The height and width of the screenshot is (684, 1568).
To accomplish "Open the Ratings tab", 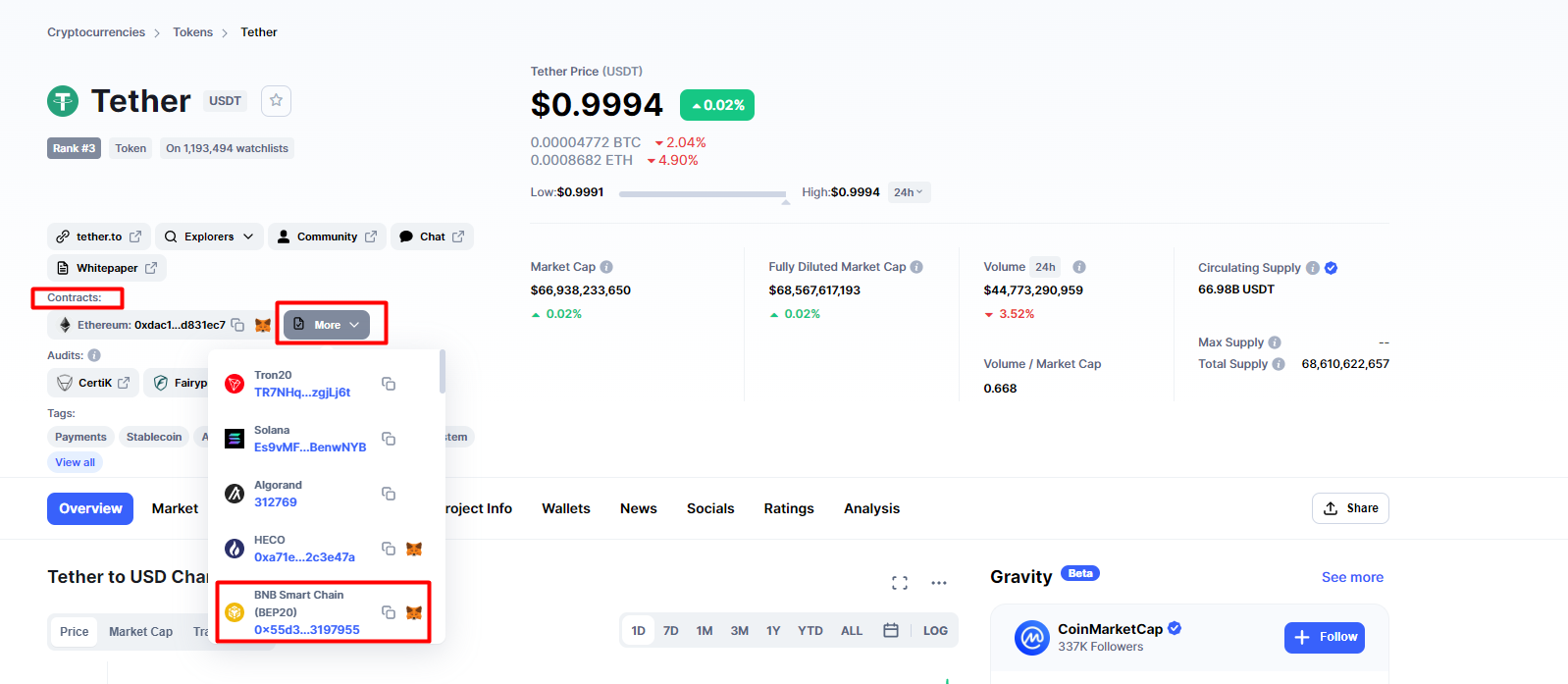I will [x=789, y=508].
